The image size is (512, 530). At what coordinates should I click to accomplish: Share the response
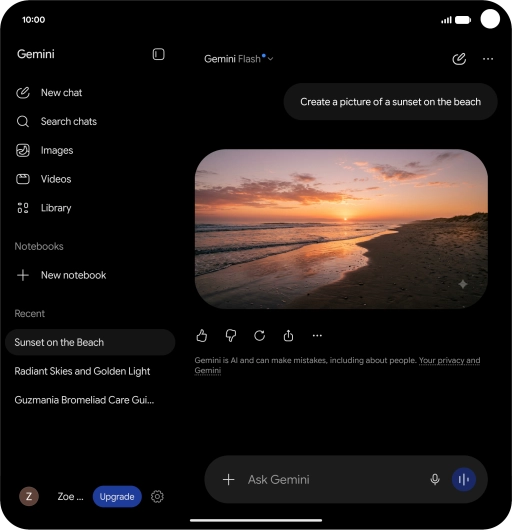(288, 336)
